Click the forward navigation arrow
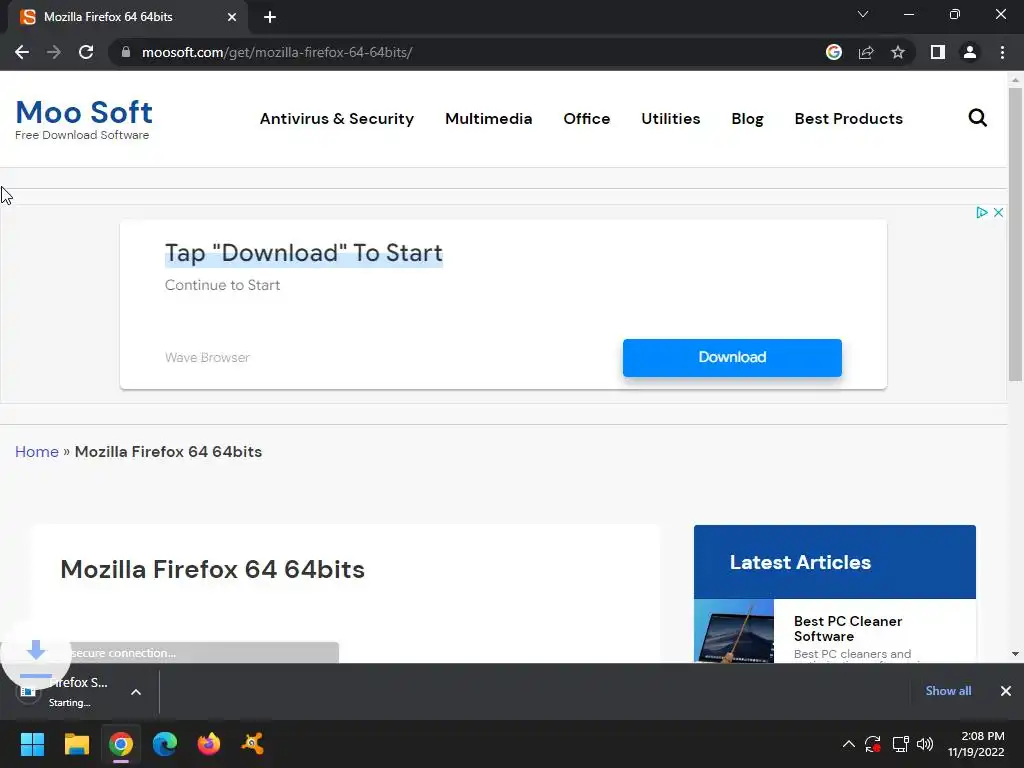The width and height of the screenshot is (1024, 768). coord(54,52)
